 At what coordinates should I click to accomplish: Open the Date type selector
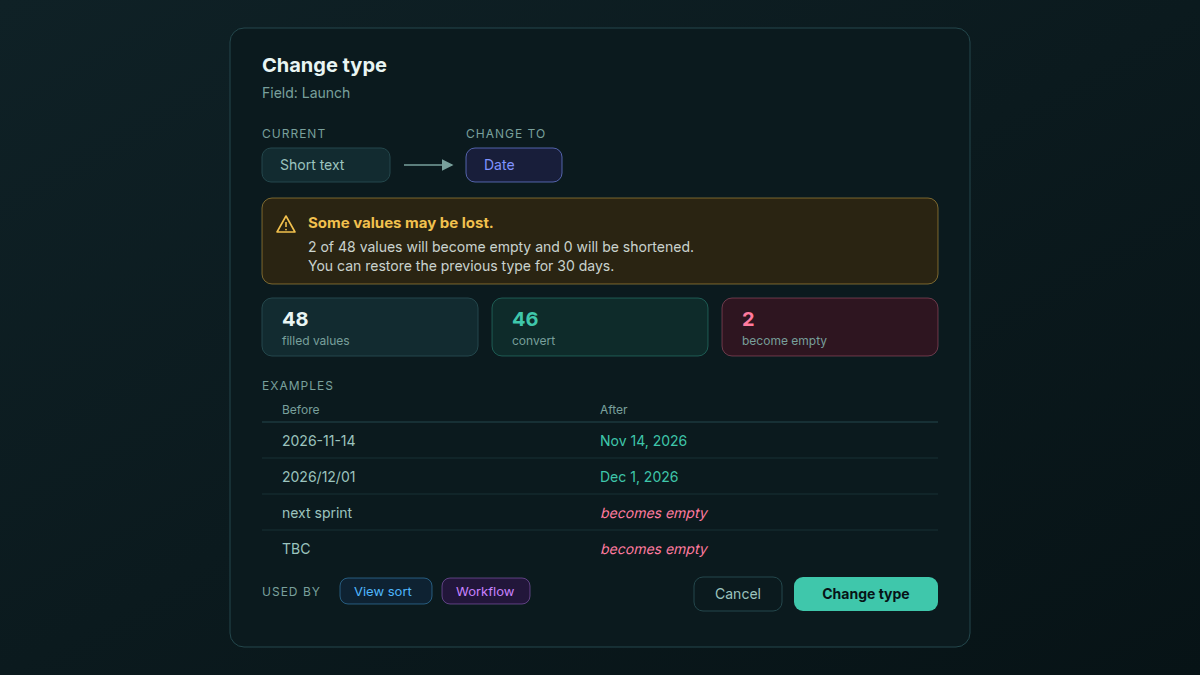pos(514,165)
